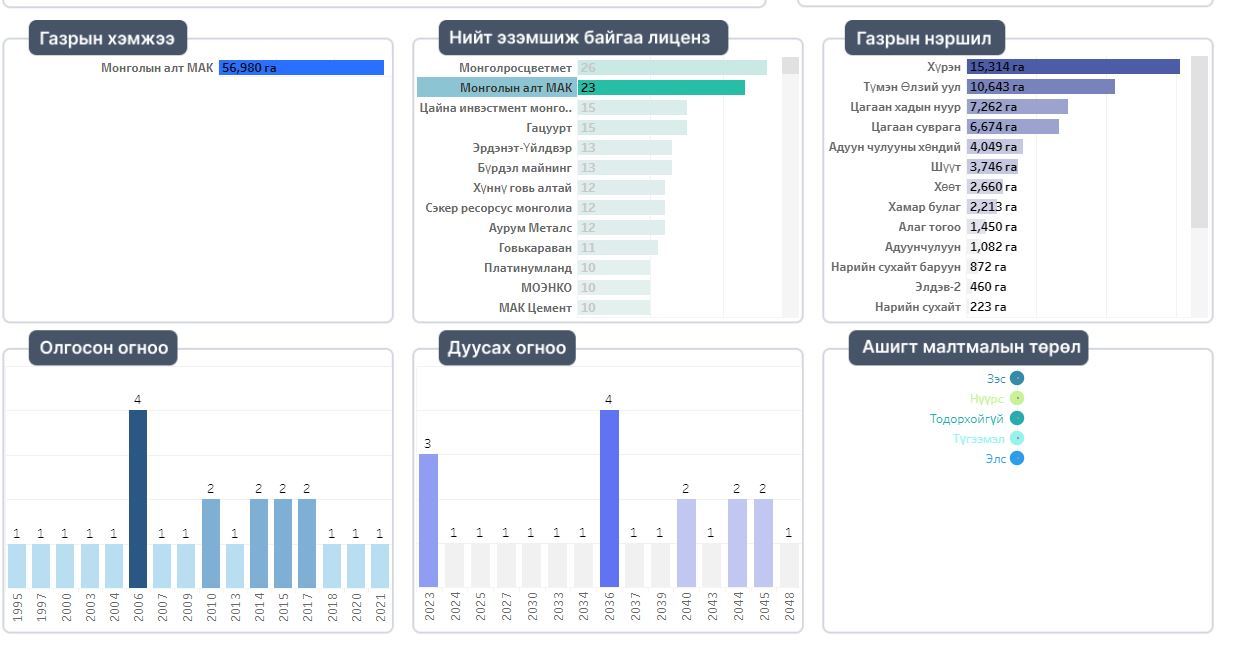Click the 2036 bar in Дуусах огноо
This screenshot has height=651, width=1233.
coord(609,498)
